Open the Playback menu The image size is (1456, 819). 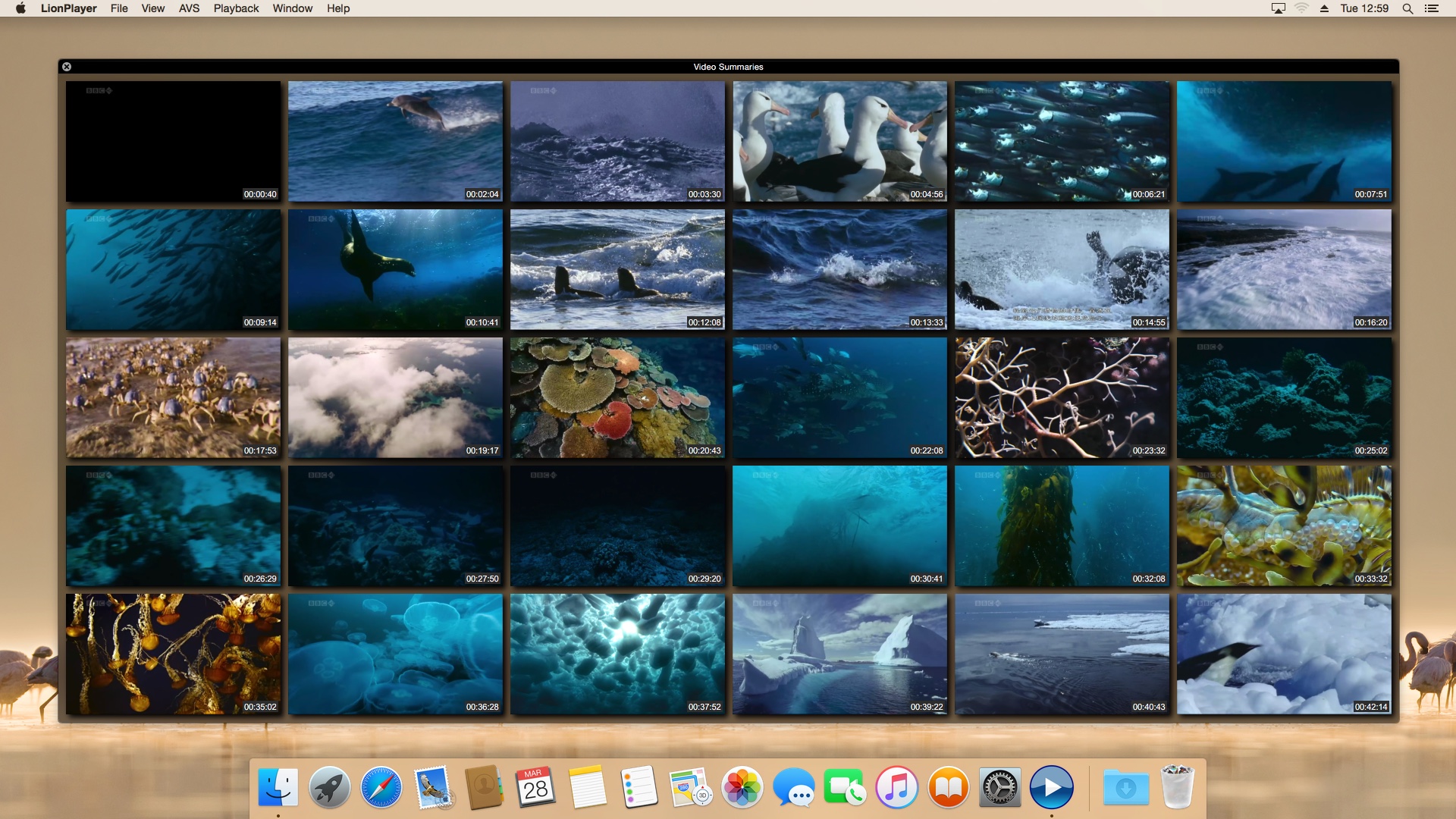(235, 8)
